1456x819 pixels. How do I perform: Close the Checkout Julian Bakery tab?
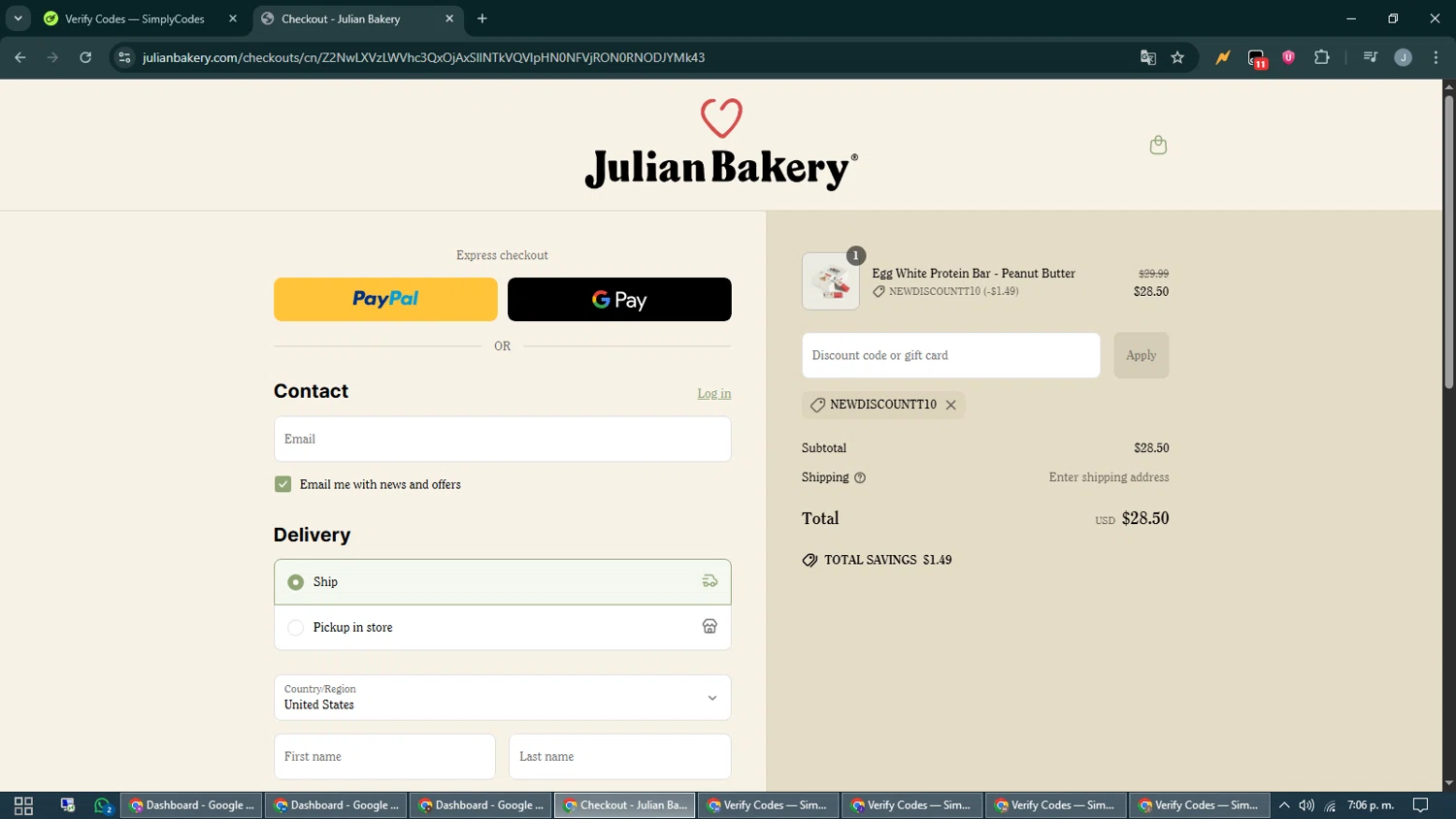[x=449, y=18]
